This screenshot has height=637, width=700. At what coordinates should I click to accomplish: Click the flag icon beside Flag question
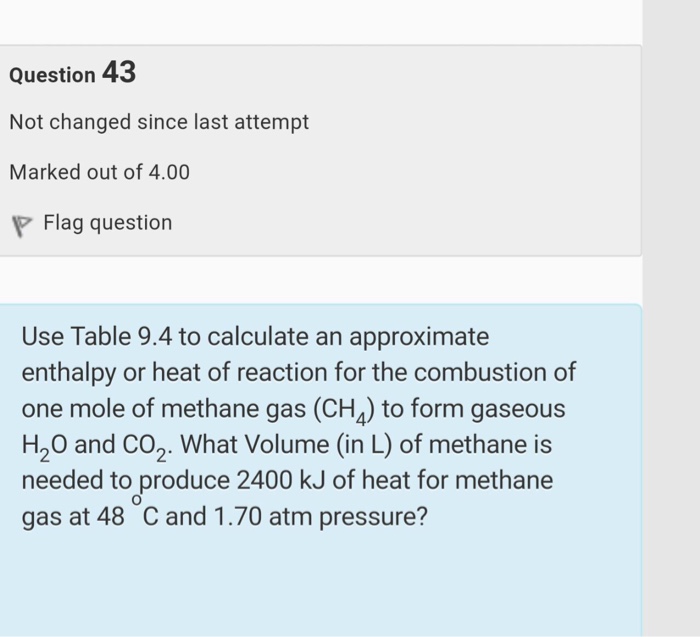pos(21,226)
